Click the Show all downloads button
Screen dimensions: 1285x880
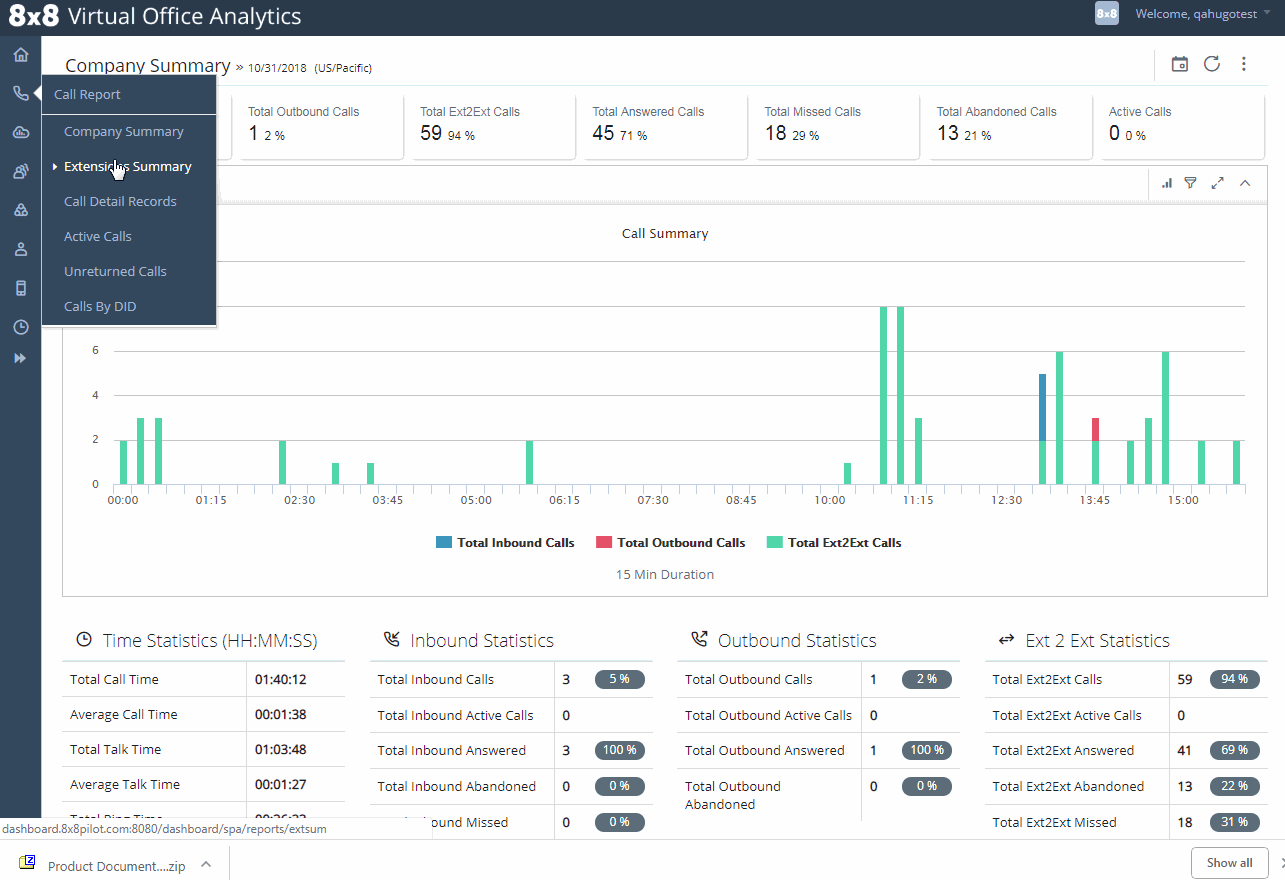(x=1229, y=862)
